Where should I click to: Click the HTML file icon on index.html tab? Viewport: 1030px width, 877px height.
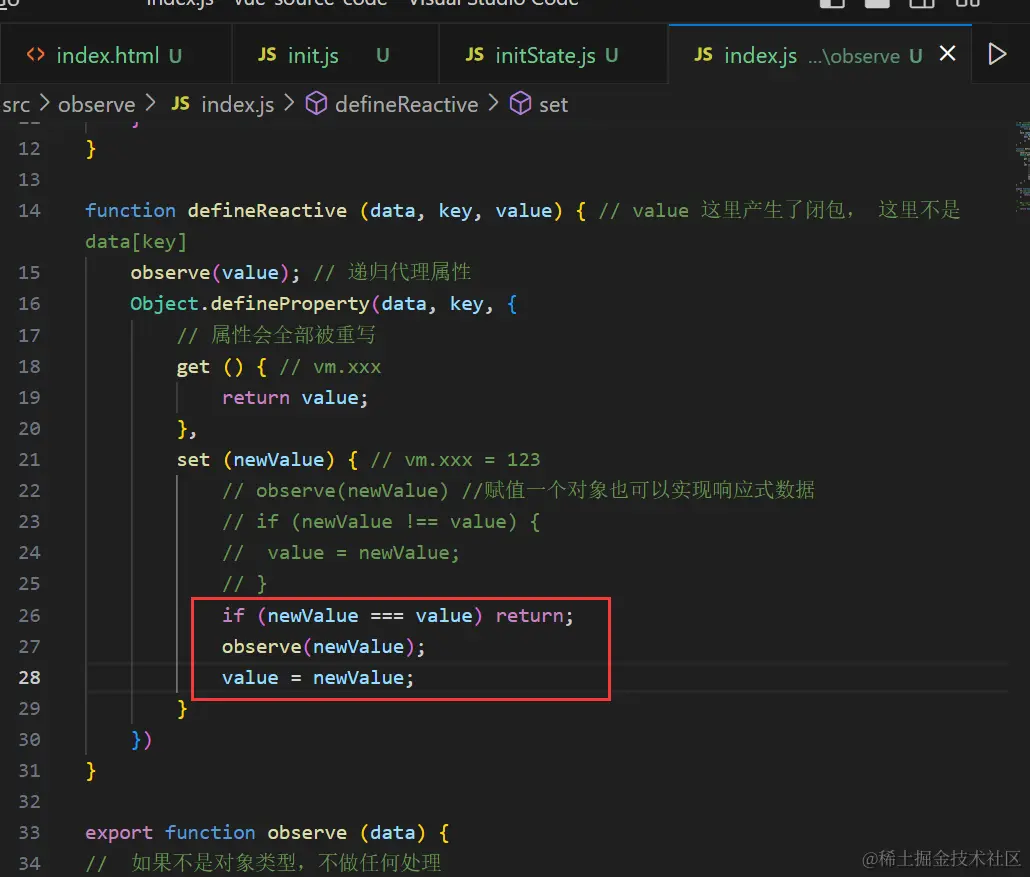coord(35,55)
